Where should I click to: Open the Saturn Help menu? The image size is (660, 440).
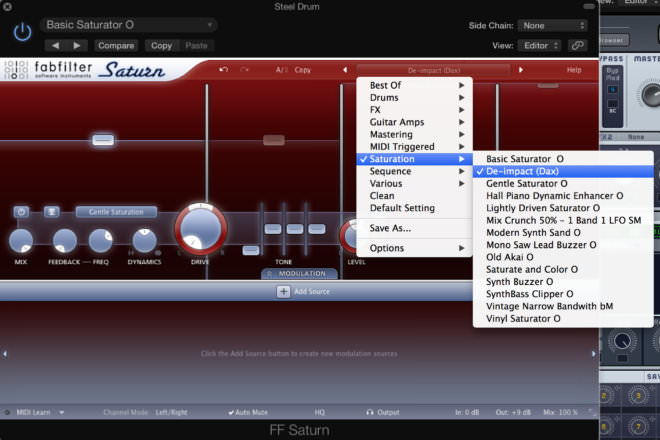pos(574,70)
